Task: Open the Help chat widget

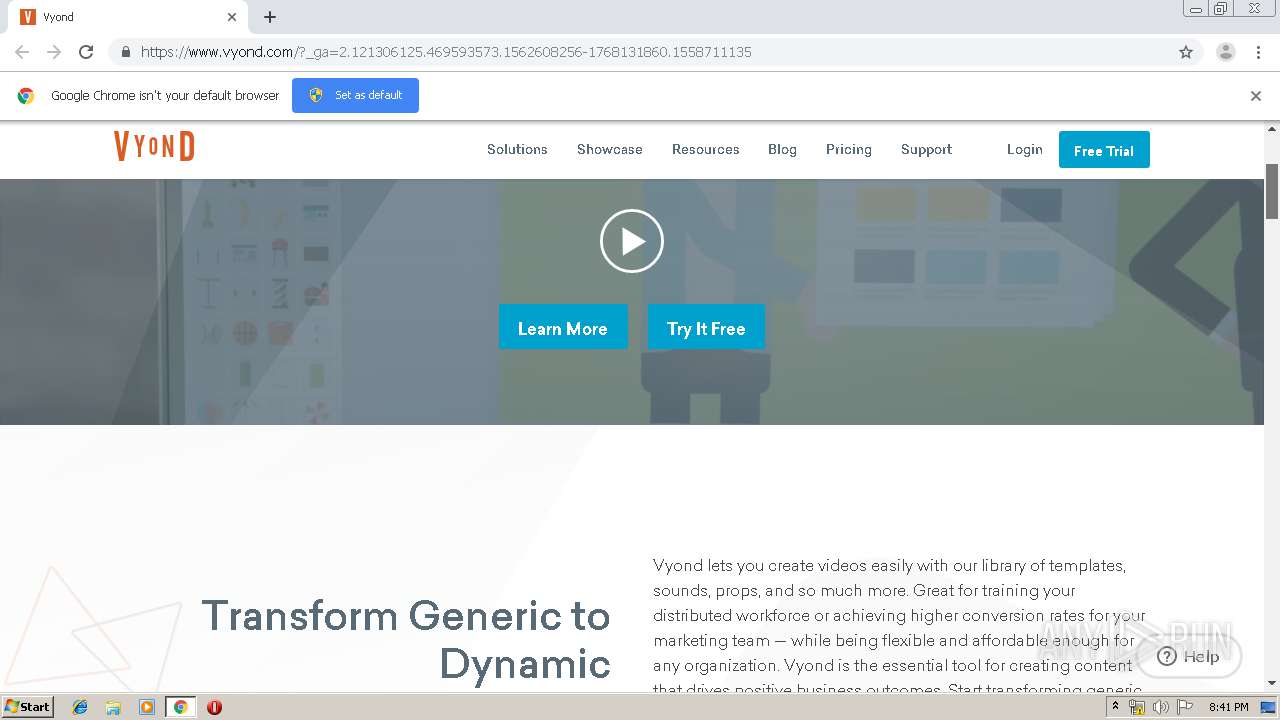Action: point(1189,656)
